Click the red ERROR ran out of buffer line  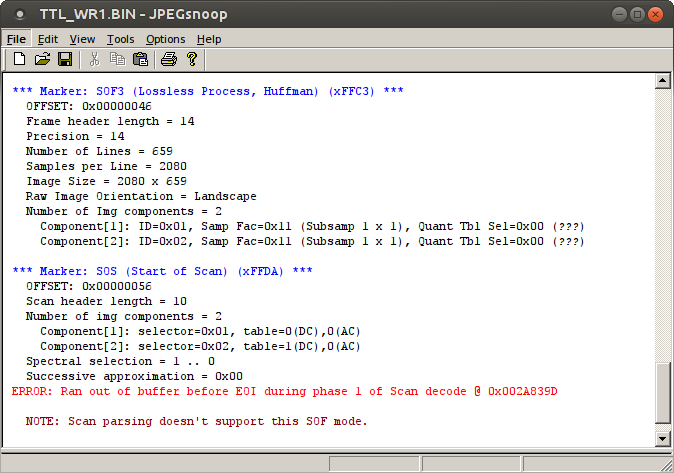pos(285,391)
